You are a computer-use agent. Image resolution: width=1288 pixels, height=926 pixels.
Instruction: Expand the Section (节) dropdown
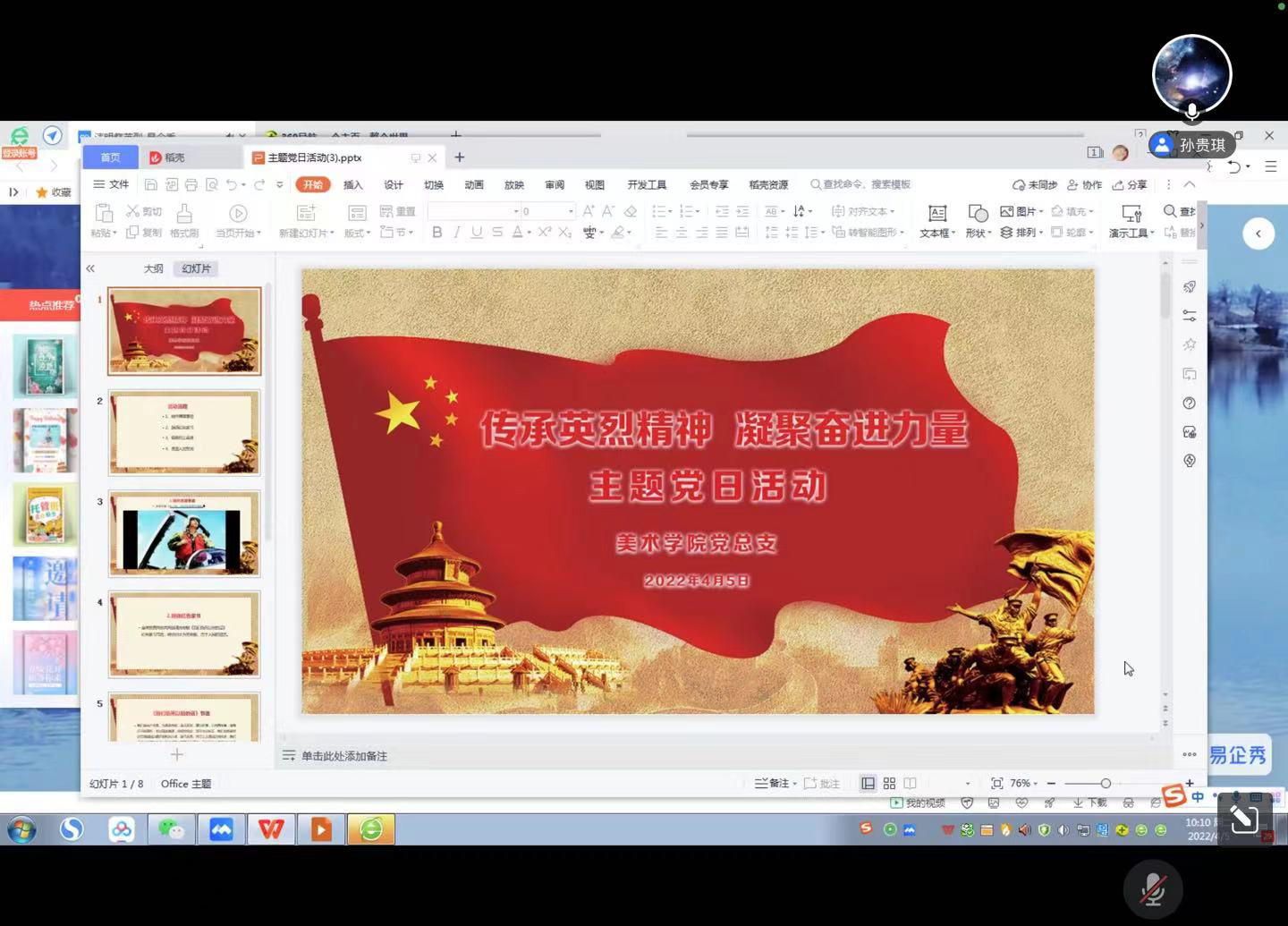(x=397, y=232)
